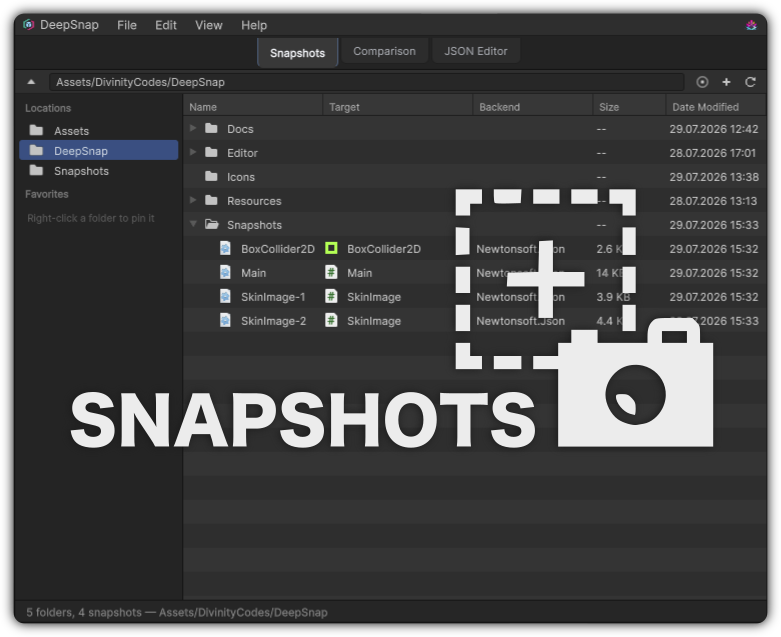Screen dimensions: 781x637
Task: Open the Help menu
Action: pos(254,25)
